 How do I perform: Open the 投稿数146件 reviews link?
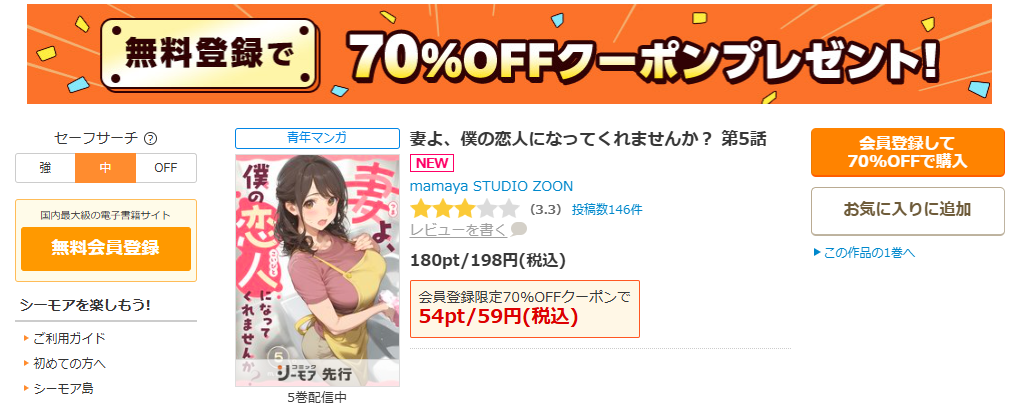click(x=607, y=209)
